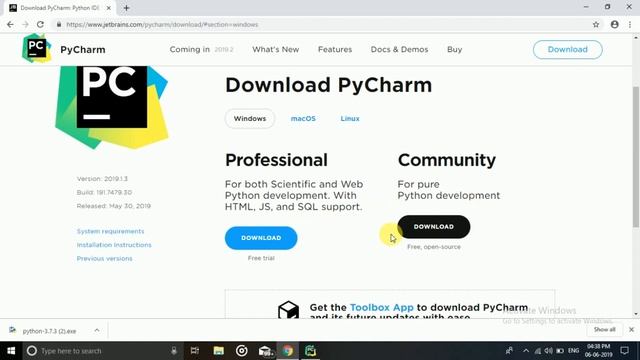Click the battery tray icon

pyautogui.click(x=560, y=351)
